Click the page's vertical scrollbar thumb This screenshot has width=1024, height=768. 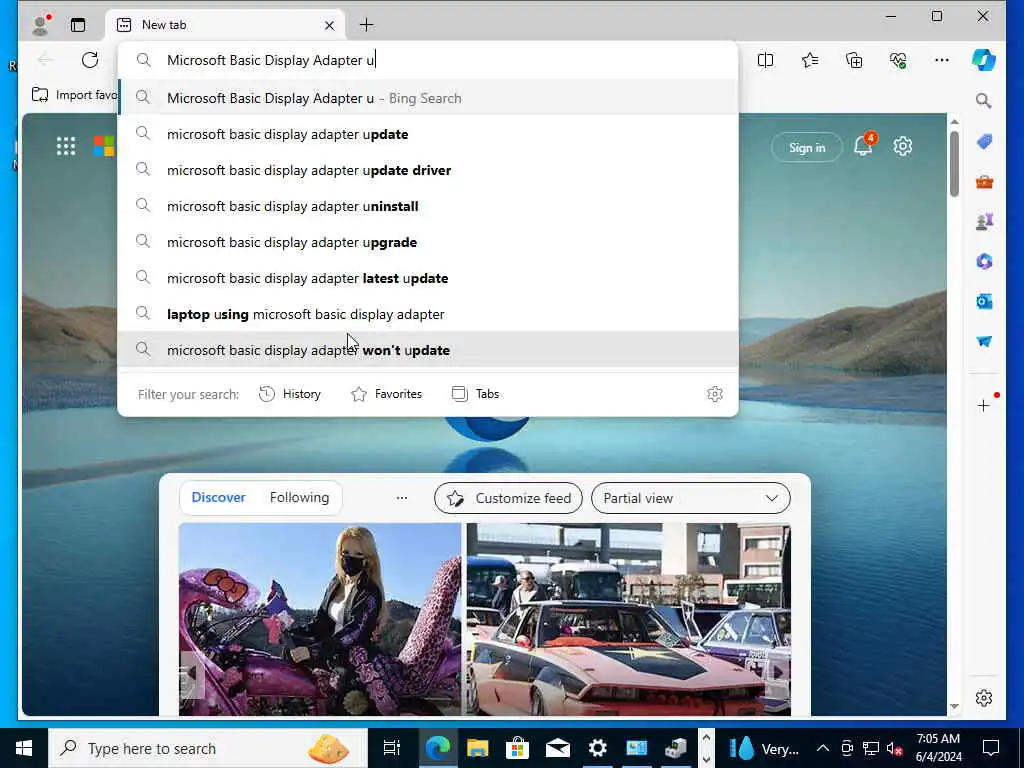tap(954, 163)
